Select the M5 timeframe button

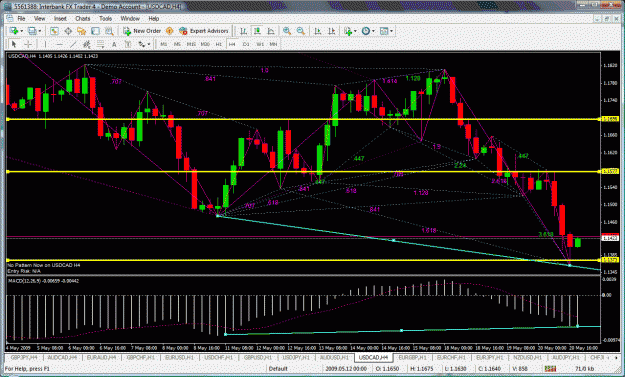[x=177, y=44]
